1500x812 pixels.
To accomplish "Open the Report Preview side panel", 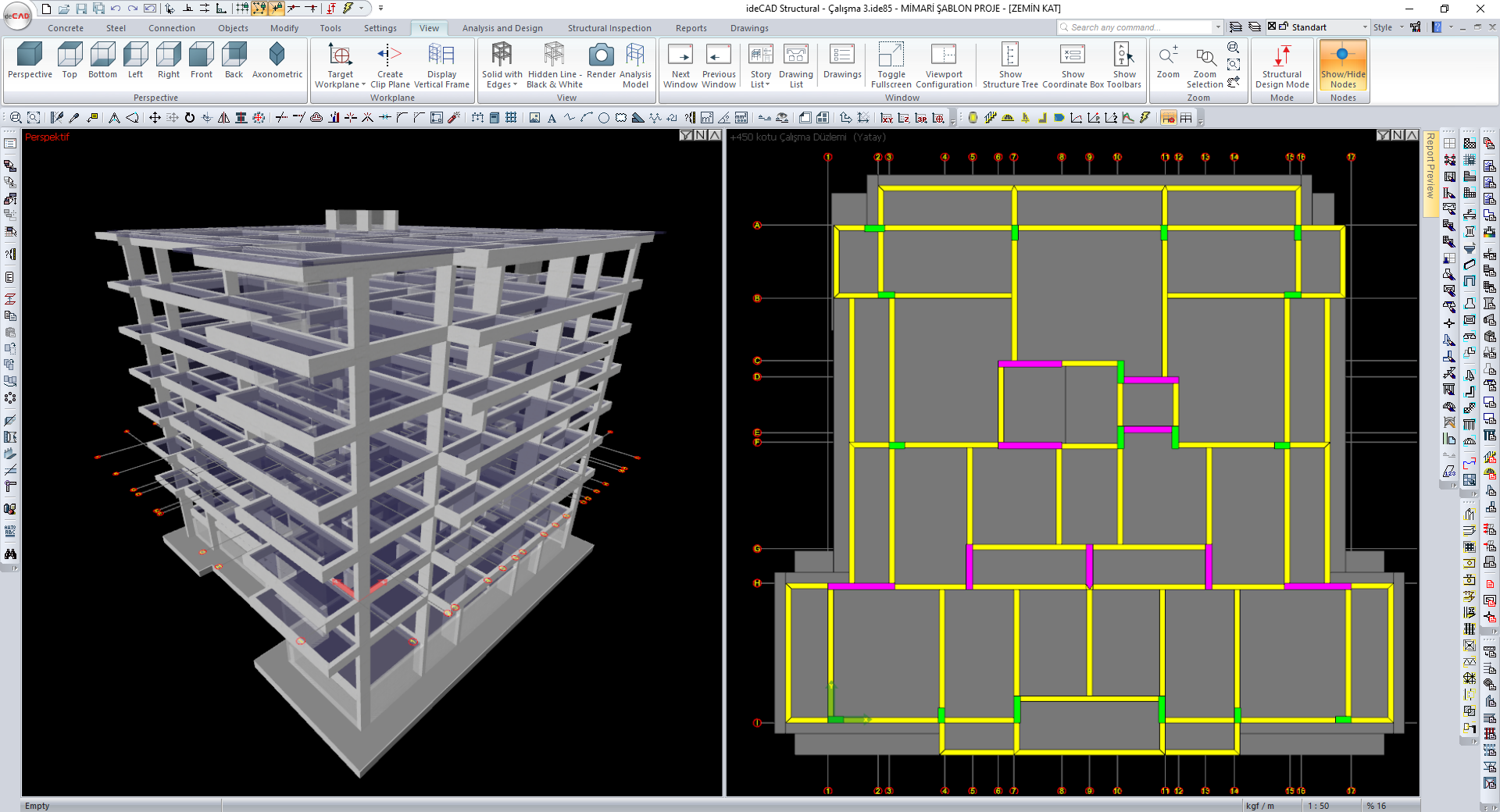I will 1430,166.
